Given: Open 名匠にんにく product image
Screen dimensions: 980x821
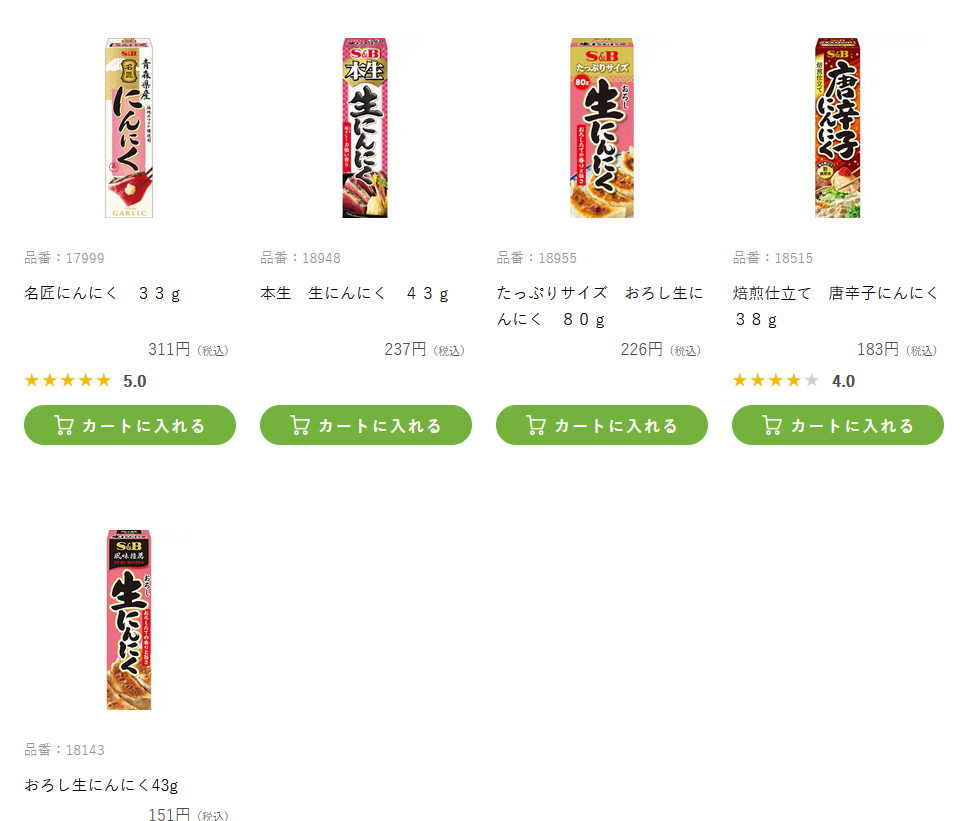Looking at the screenshot, I should (129, 128).
